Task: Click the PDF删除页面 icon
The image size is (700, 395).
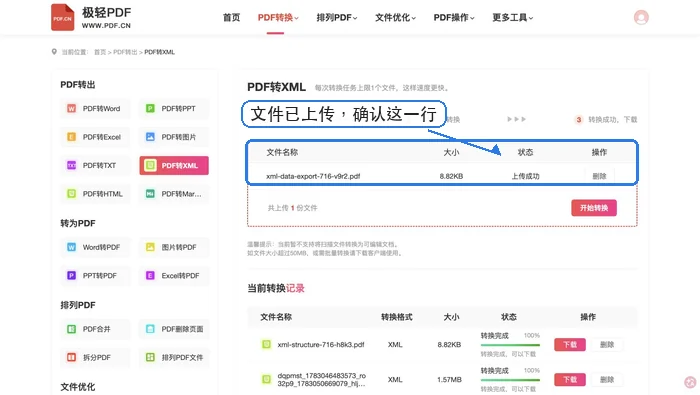Action: pos(150,329)
